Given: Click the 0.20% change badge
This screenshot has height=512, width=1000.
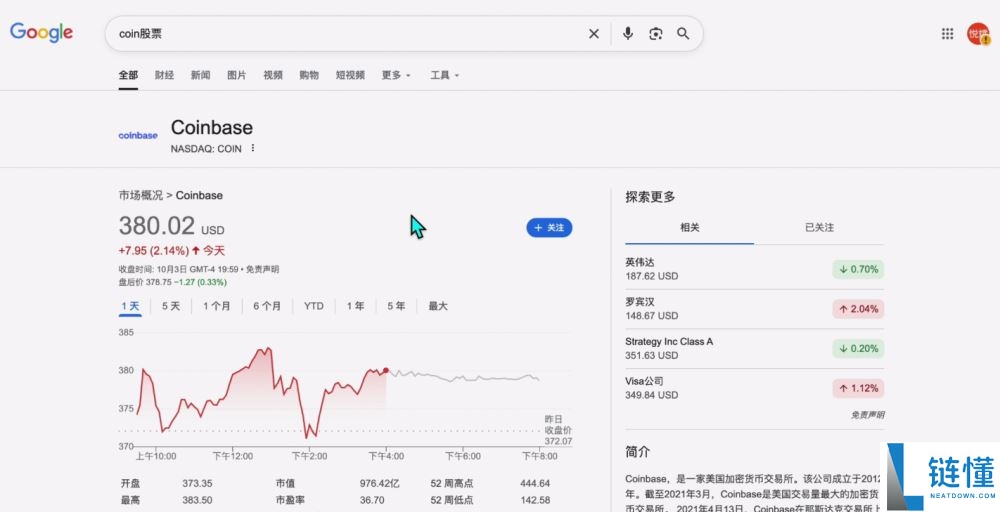Looking at the screenshot, I should [x=858, y=348].
